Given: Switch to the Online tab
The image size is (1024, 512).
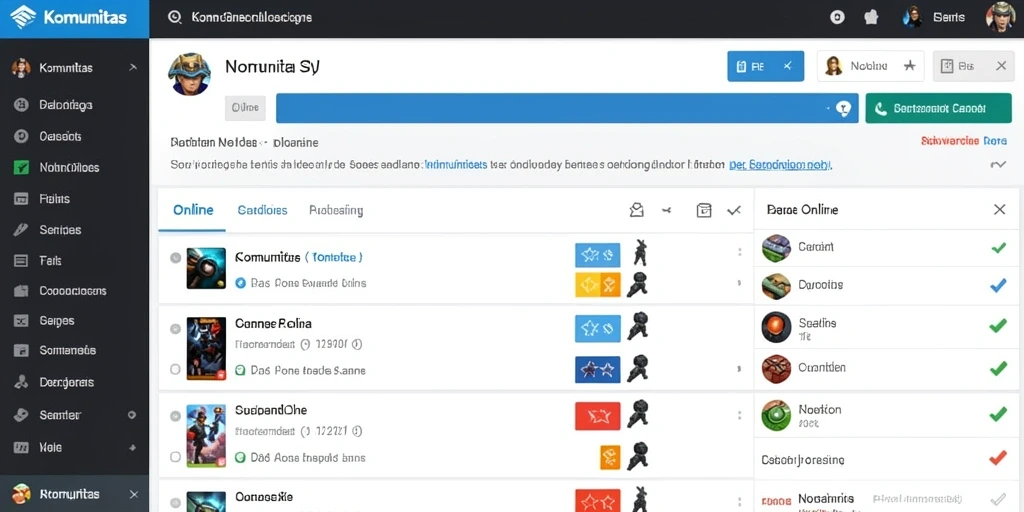Looking at the screenshot, I should pos(193,210).
